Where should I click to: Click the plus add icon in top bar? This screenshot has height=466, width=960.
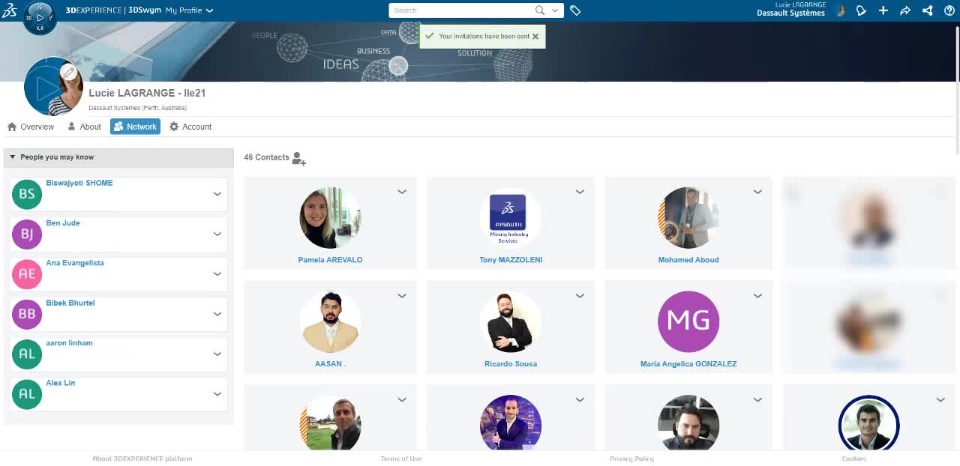(883, 10)
